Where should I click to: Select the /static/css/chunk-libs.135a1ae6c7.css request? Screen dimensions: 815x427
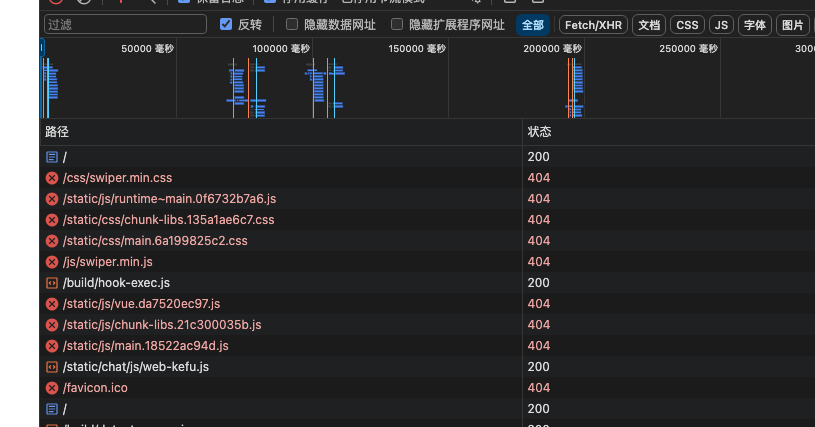click(168, 220)
